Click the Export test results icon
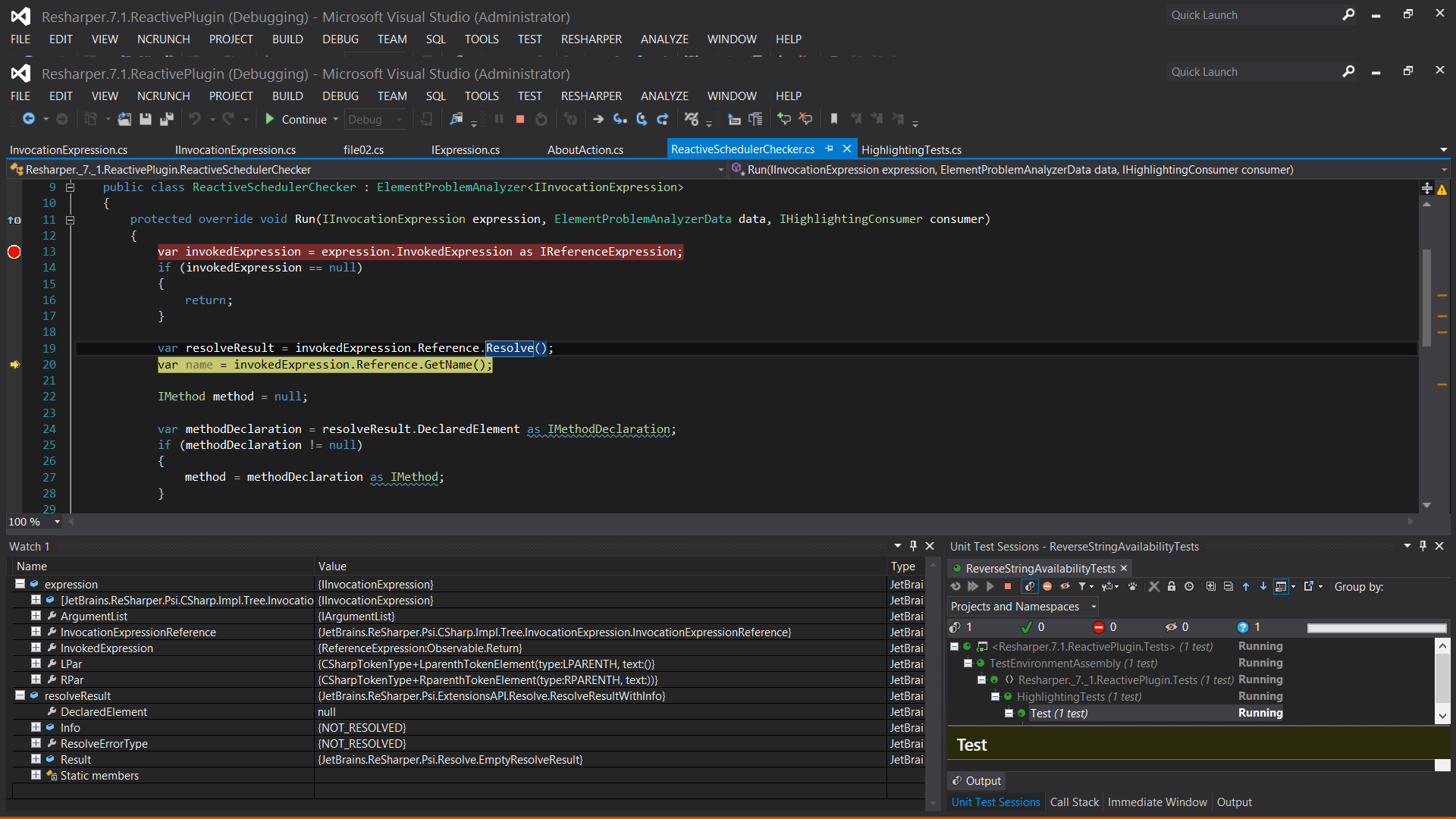Image resolution: width=1456 pixels, height=819 pixels. [1309, 586]
